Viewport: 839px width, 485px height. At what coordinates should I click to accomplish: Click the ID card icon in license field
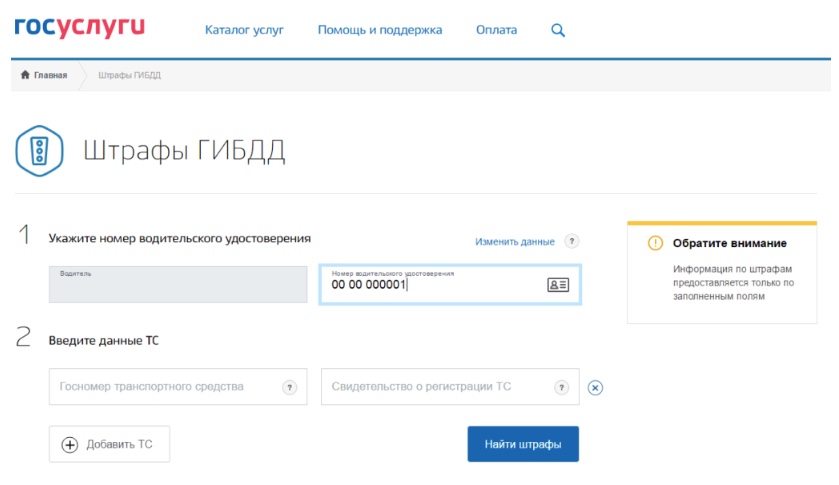(557, 285)
